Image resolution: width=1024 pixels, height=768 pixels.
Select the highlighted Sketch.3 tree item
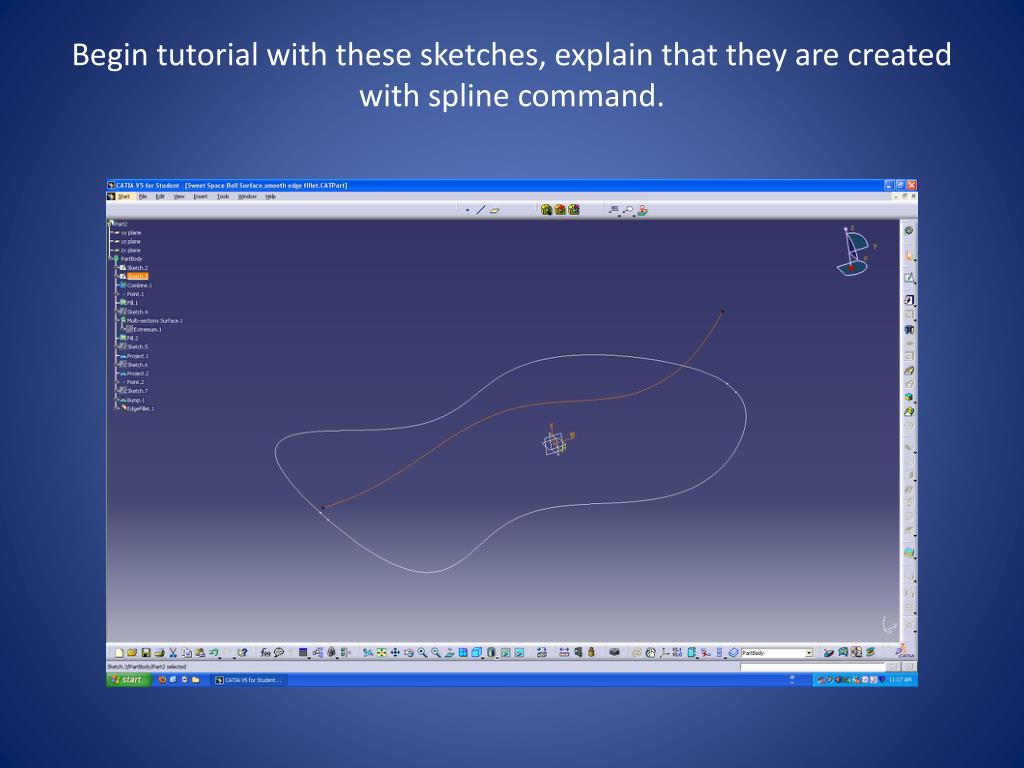[137, 276]
